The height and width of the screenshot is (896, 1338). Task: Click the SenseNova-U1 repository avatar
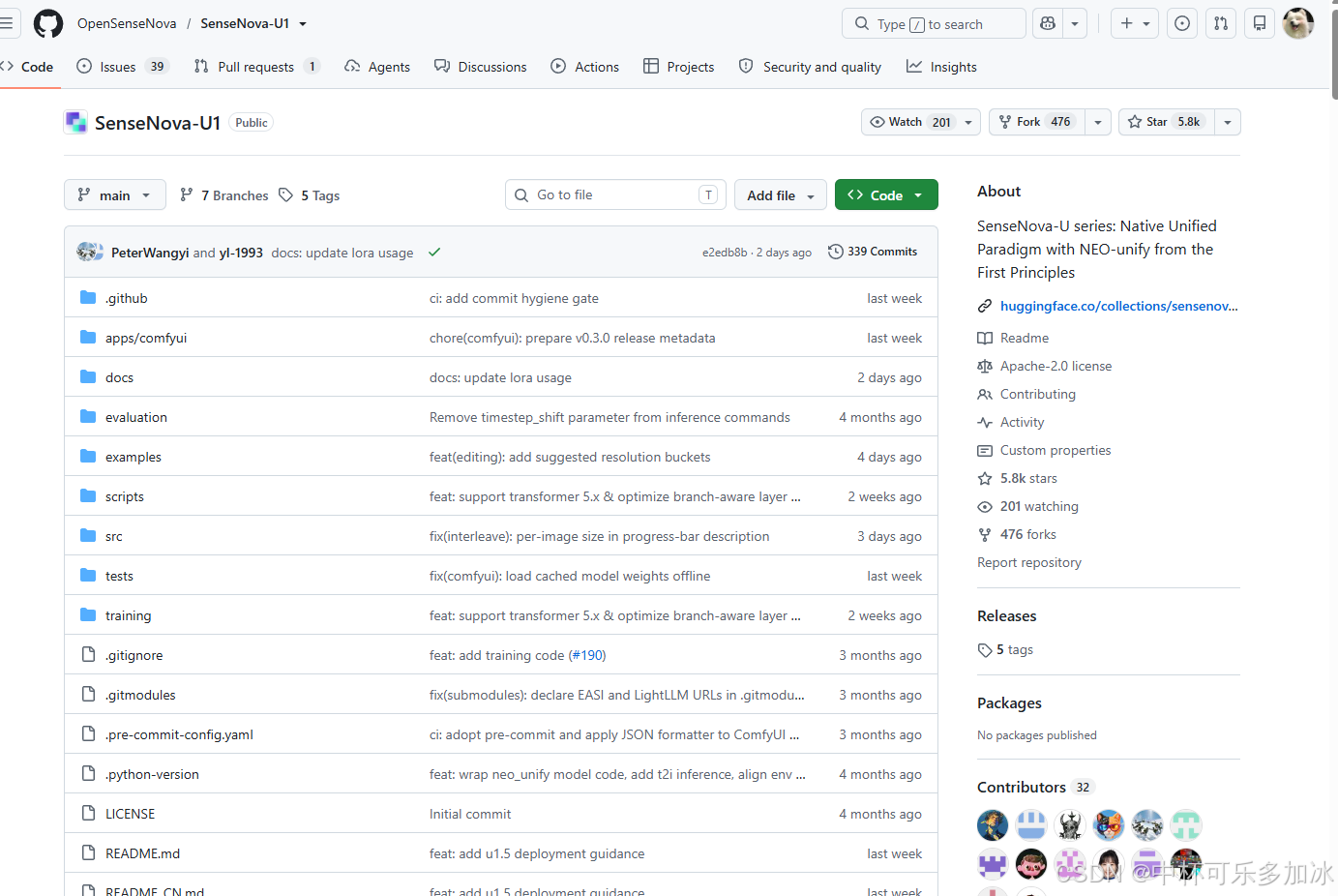75,122
